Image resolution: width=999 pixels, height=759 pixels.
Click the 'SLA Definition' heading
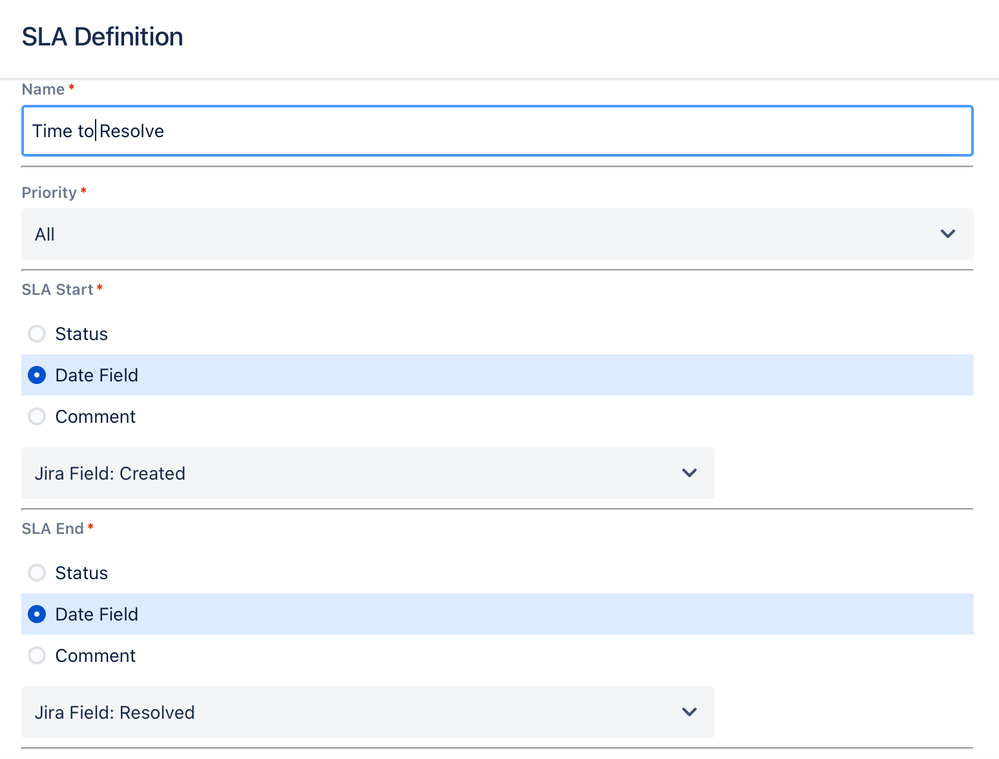102,37
